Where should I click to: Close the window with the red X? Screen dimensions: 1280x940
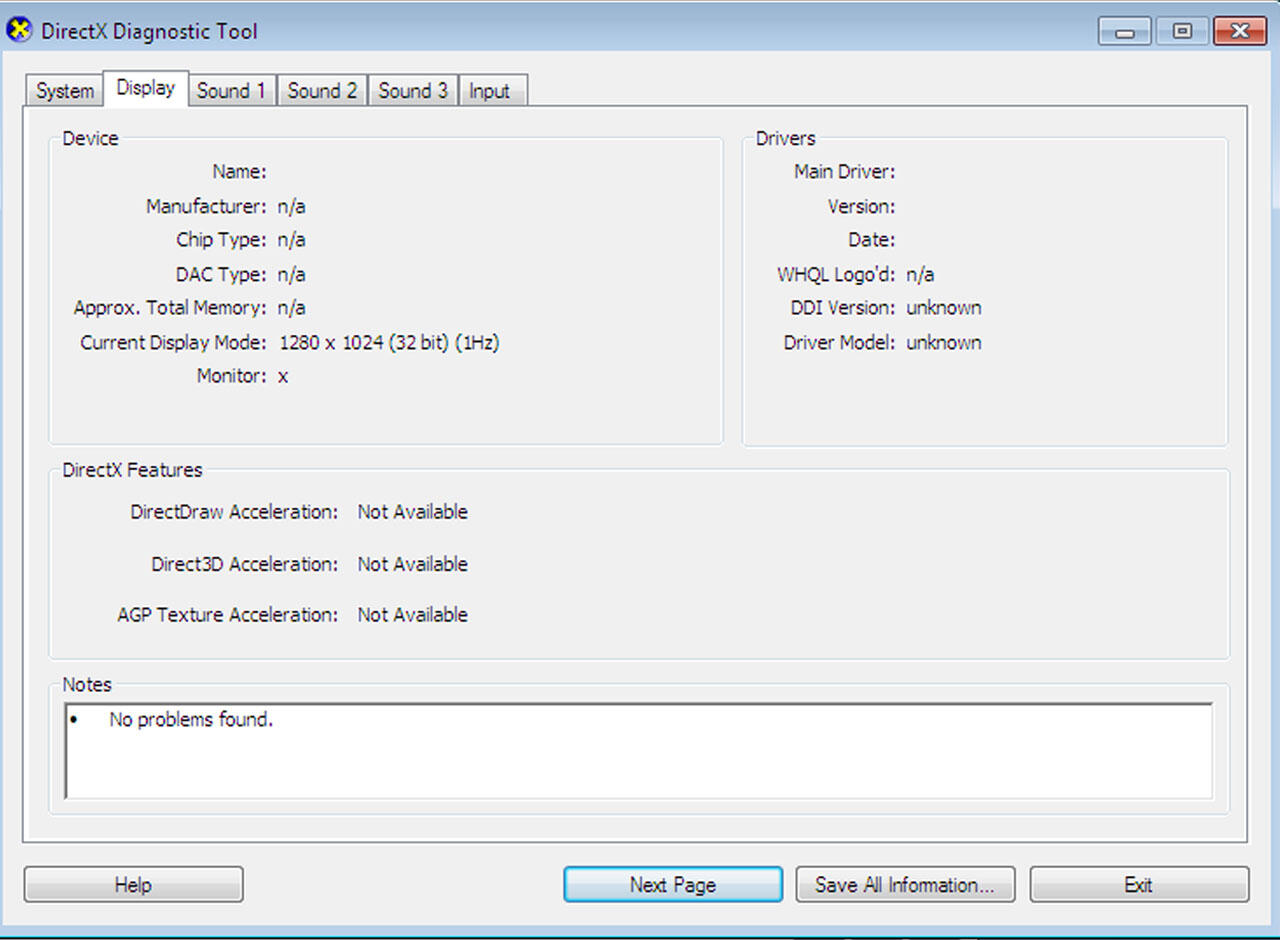[1240, 32]
